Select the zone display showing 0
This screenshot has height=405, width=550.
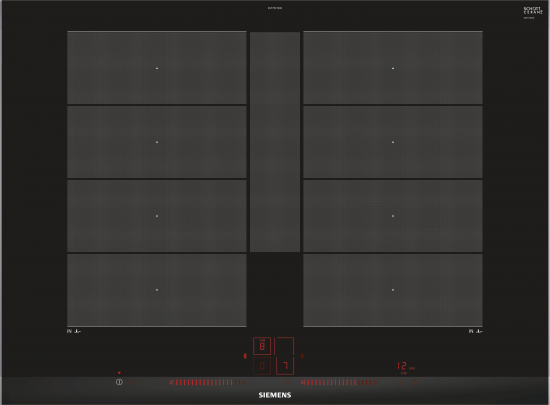pos(262,366)
